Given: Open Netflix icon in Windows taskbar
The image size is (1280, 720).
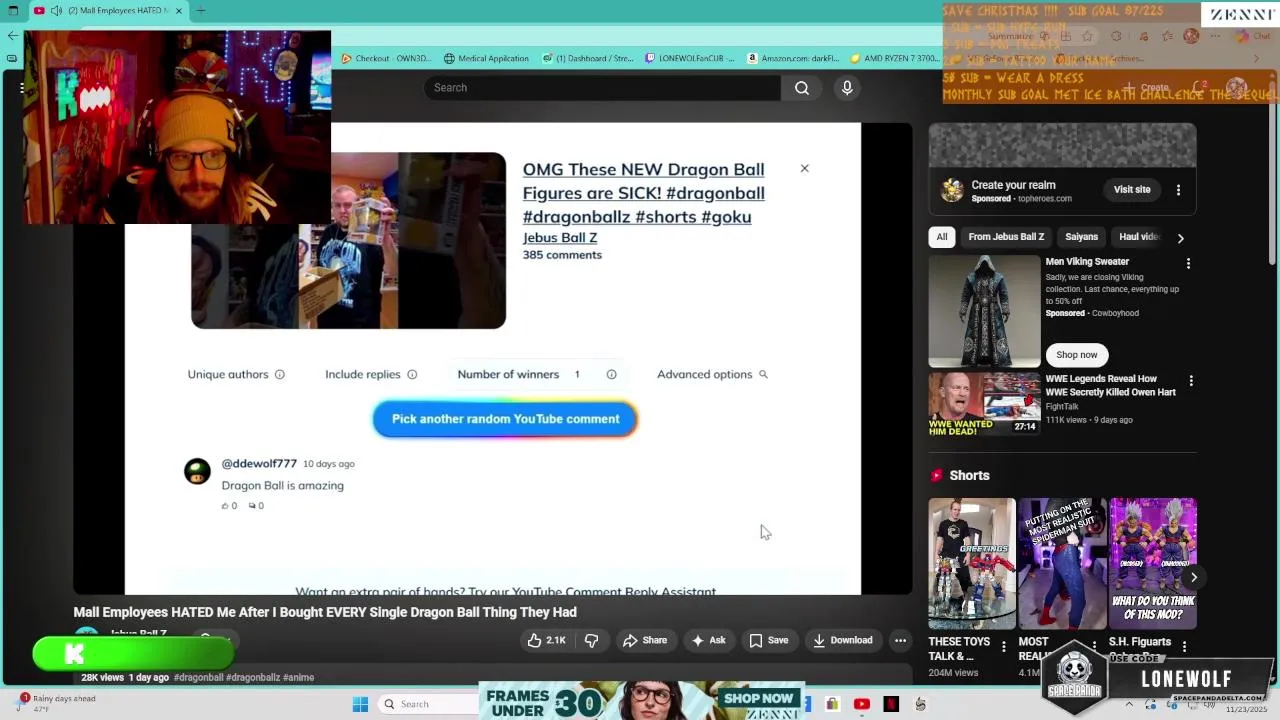Looking at the screenshot, I should [891, 704].
